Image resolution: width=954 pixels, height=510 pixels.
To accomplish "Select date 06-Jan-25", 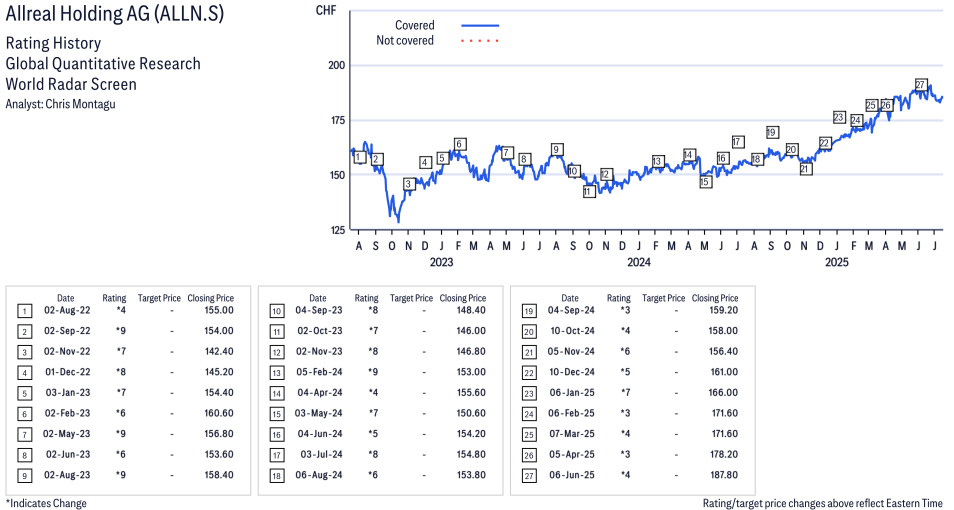I will [572, 393].
